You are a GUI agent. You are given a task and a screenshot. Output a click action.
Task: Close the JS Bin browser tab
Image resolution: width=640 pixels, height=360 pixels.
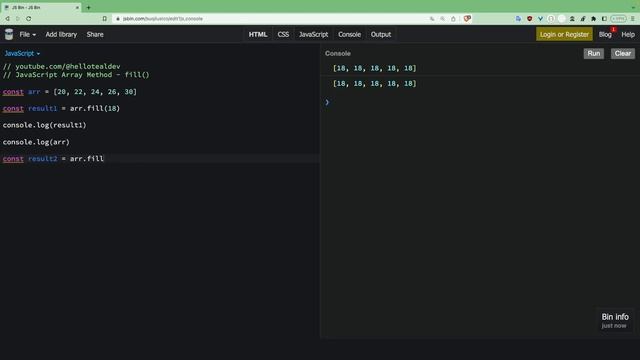tap(77, 7)
